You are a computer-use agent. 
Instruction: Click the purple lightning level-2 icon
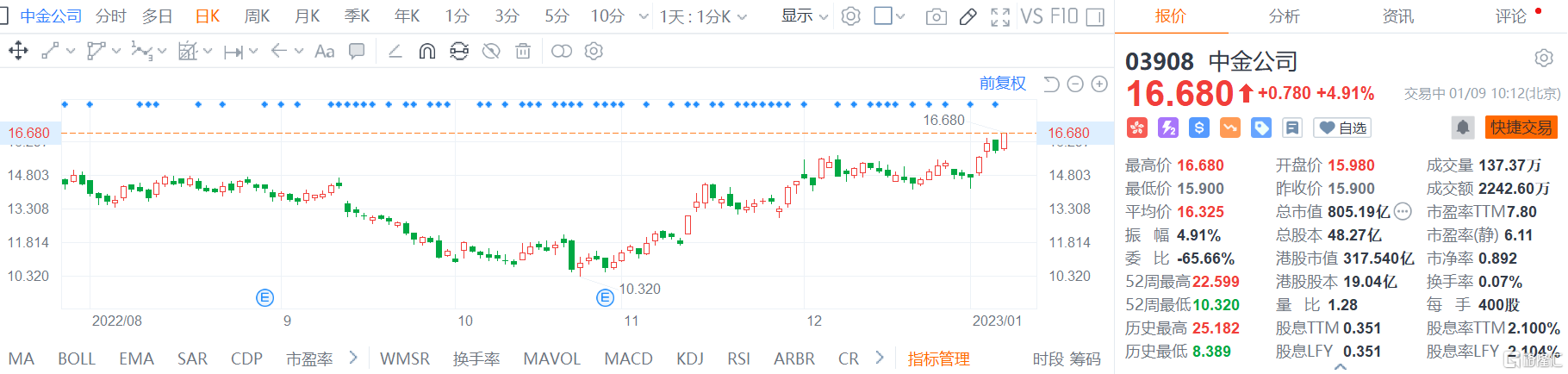[1168, 128]
